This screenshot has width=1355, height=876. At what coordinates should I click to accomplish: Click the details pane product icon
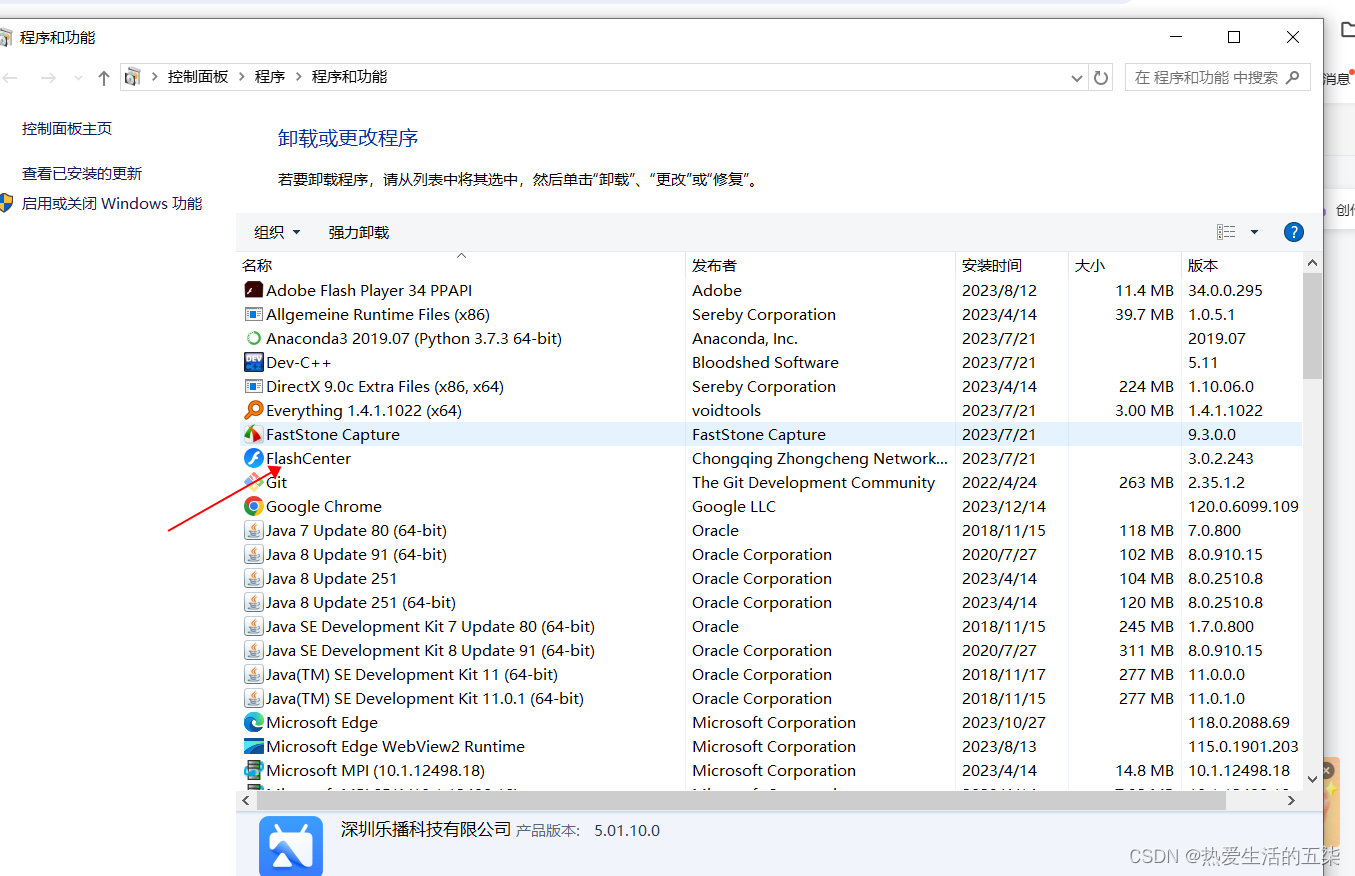pyautogui.click(x=291, y=846)
